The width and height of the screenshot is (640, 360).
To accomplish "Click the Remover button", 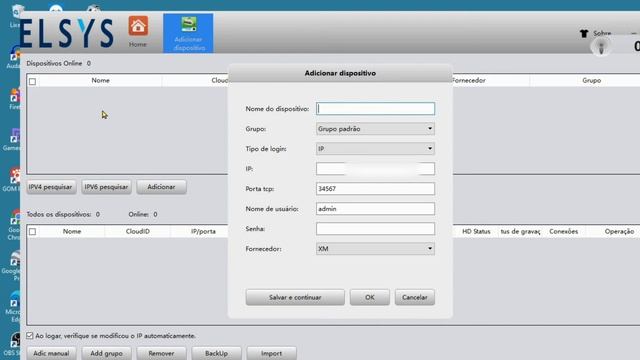I will pos(161,353).
